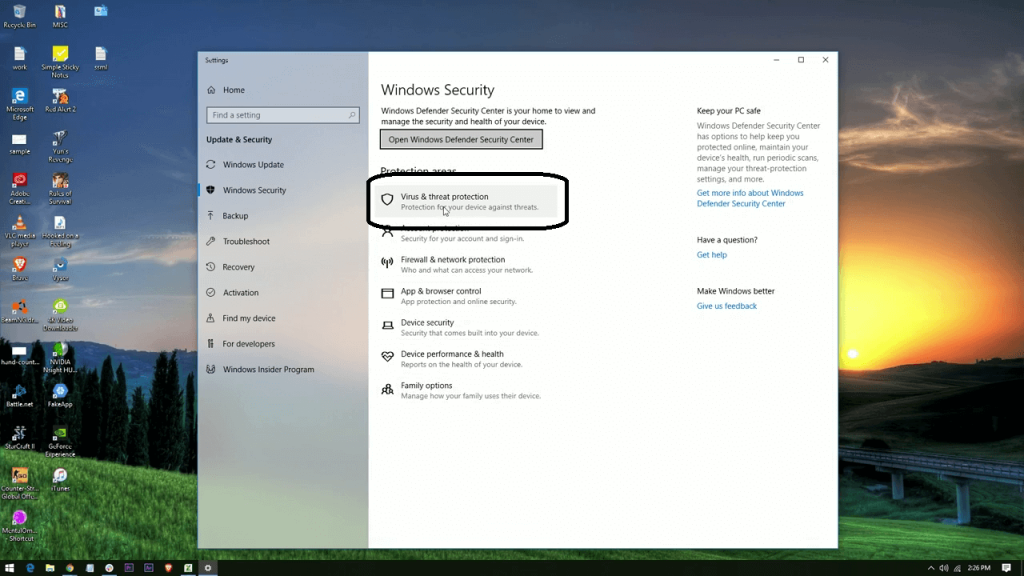Click the Find a setting search box
The height and width of the screenshot is (576, 1024).
(x=282, y=114)
